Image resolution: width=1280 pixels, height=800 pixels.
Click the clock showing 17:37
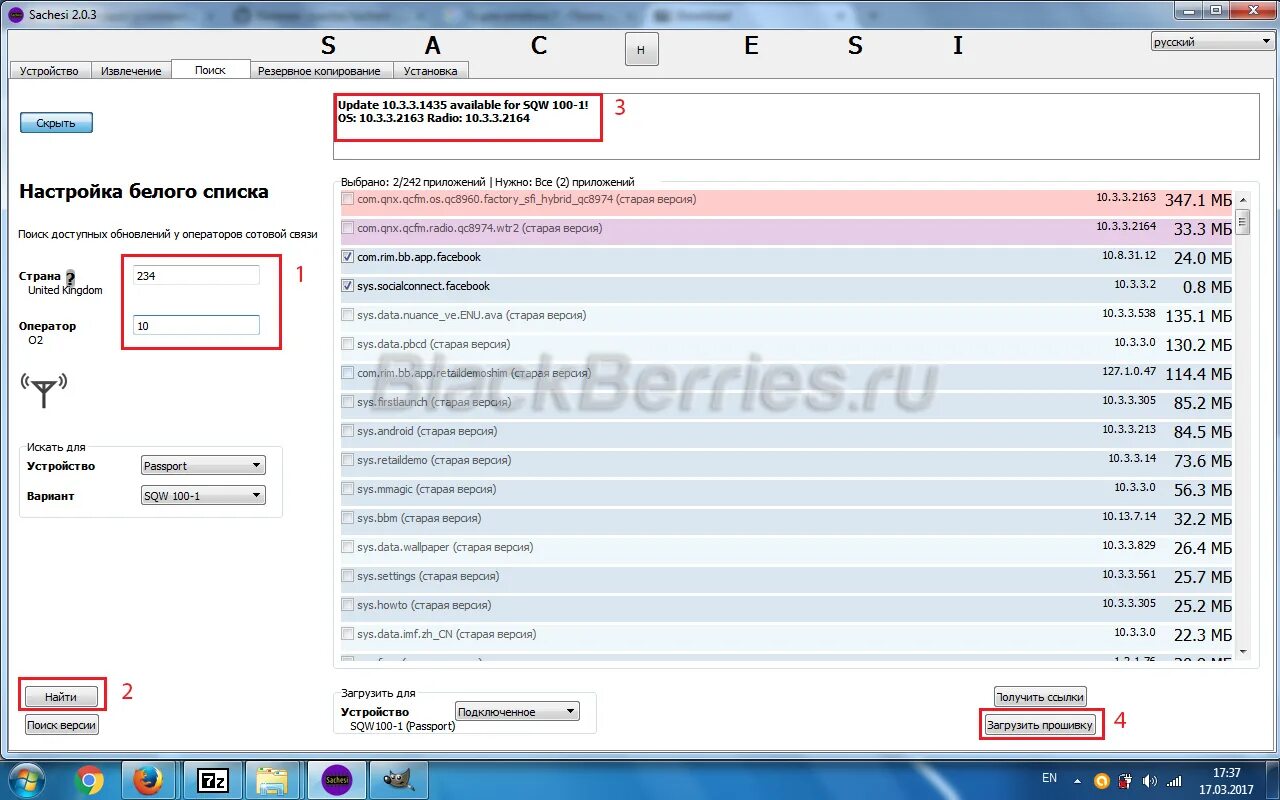[1226, 779]
